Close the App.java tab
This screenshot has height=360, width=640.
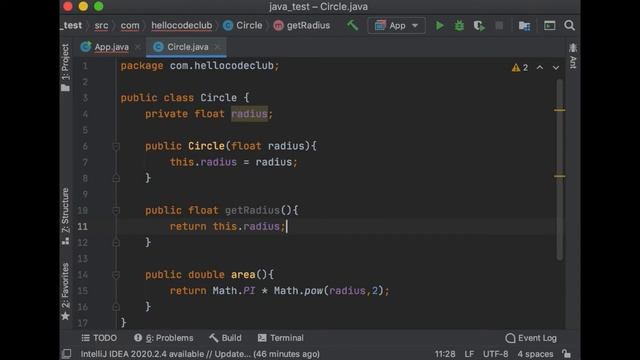pyautogui.click(x=138, y=47)
